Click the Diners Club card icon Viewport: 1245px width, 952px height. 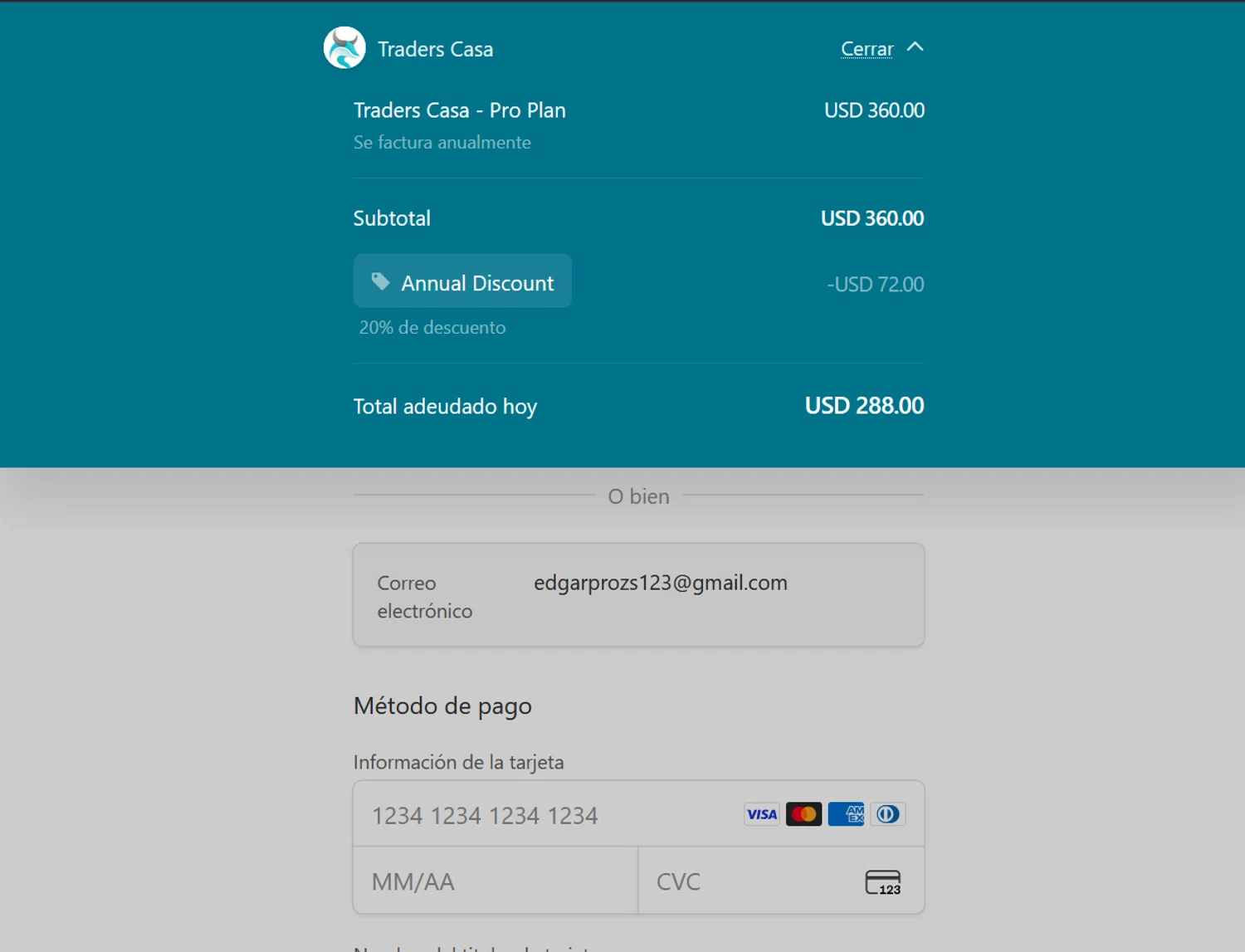coord(887,814)
